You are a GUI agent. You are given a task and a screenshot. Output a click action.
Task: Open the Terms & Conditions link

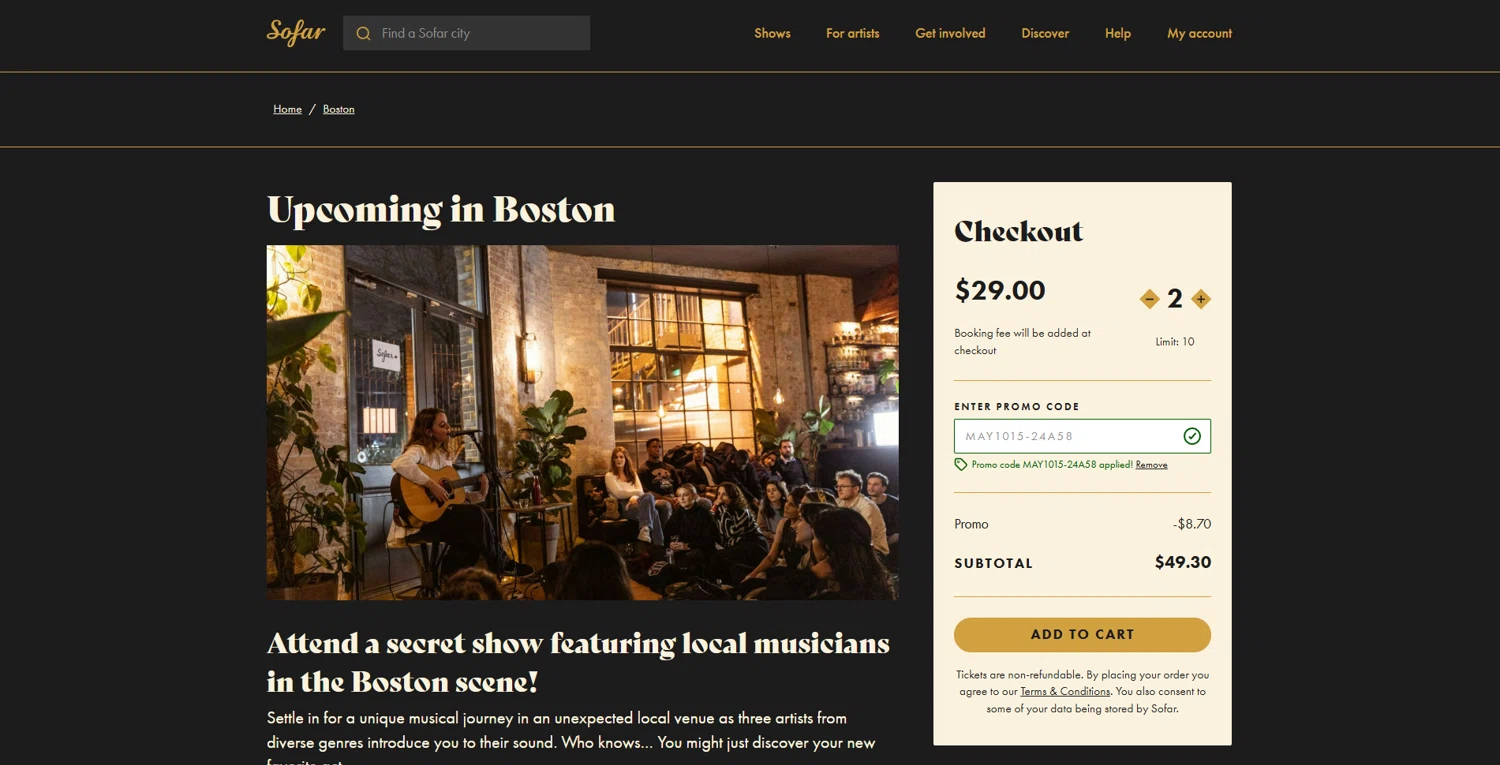click(1065, 691)
